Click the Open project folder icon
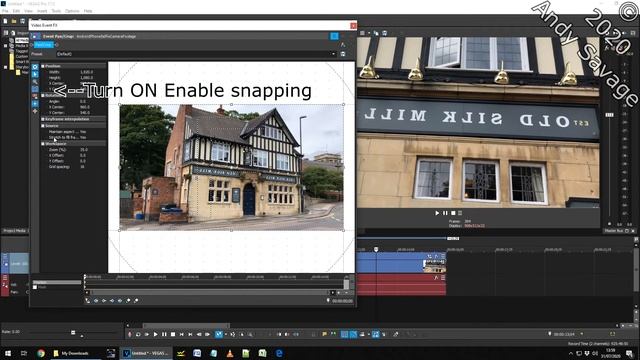This screenshot has height=360, width=640. pos(14,21)
